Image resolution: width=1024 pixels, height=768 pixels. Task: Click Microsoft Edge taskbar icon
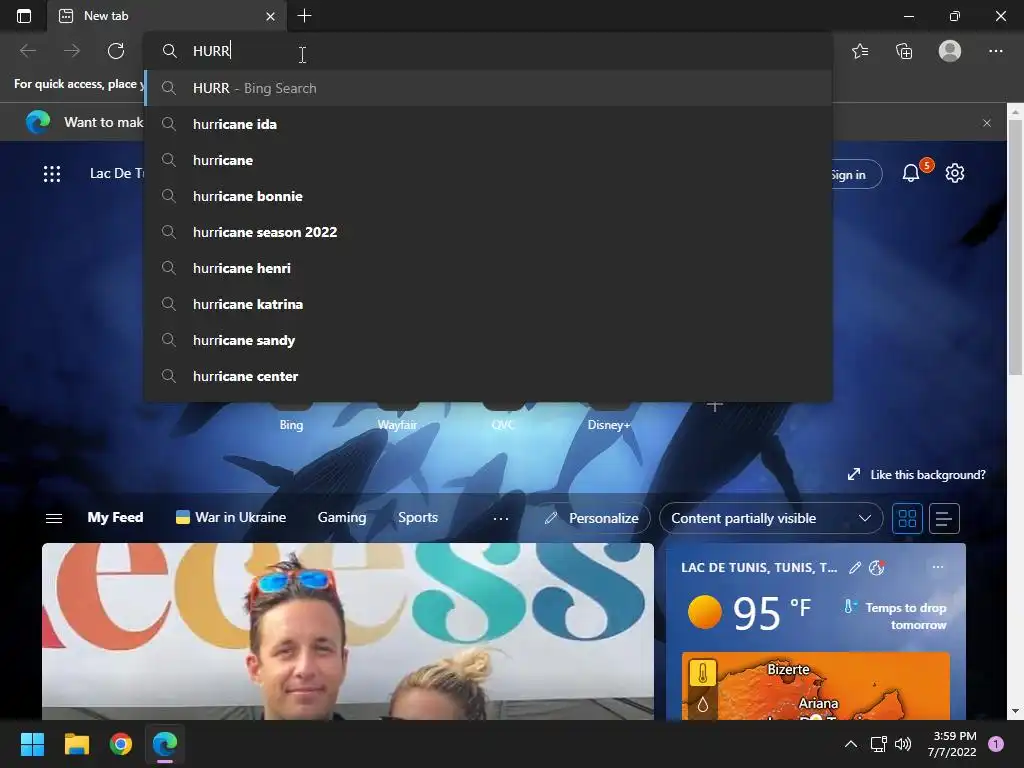pyautogui.click(x=165, y=744)
